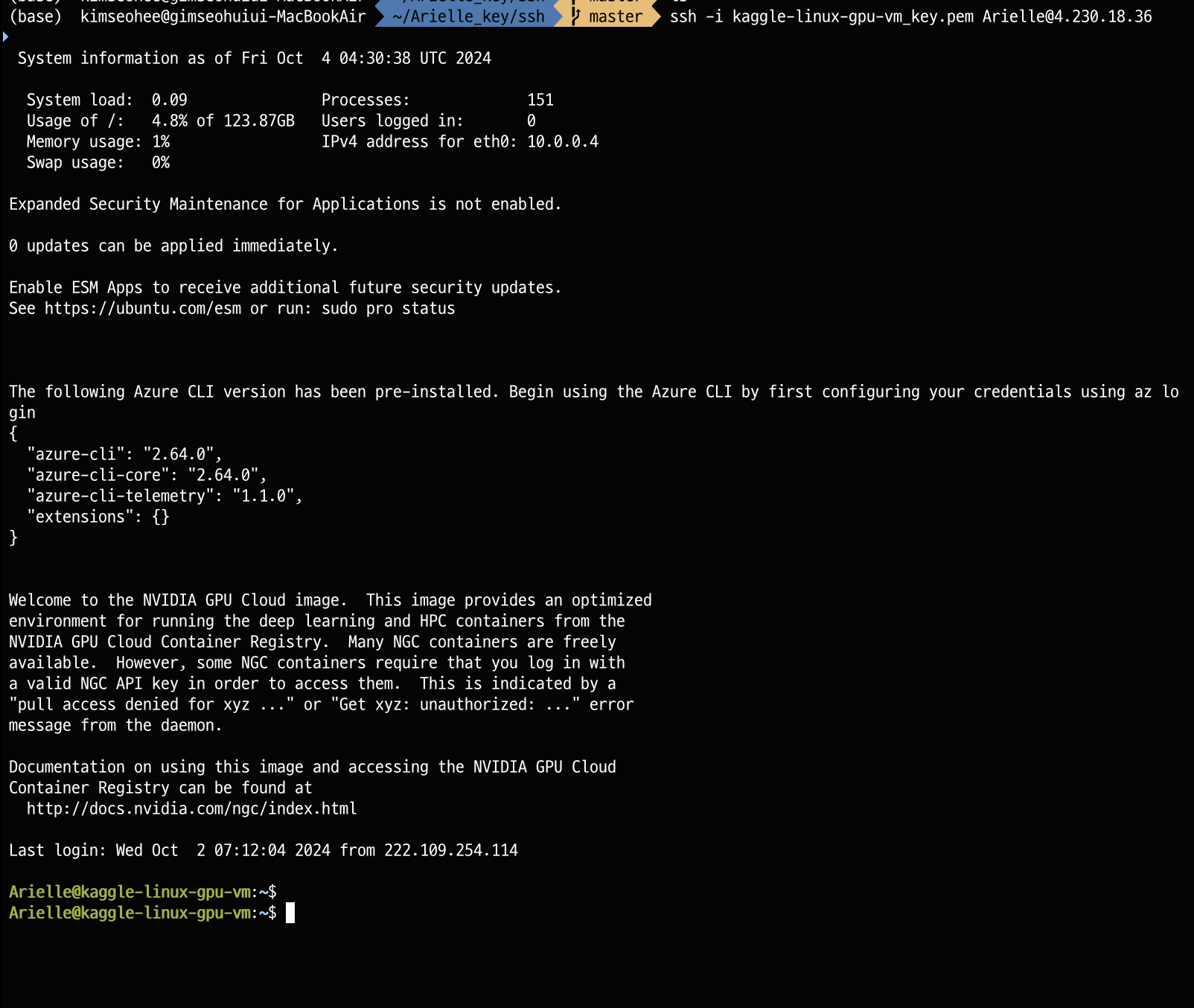Click the Expanded Security Maintenance notice line
Image resolution: width=1194 pixels, height=1008 pixels.
point(285,204)
